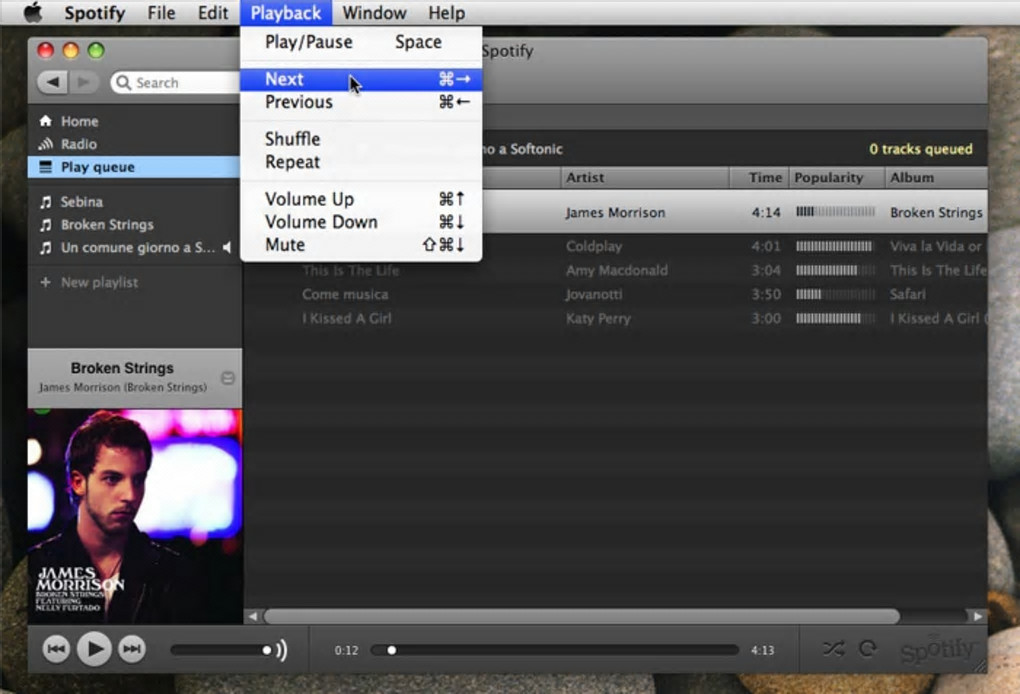Click the 0:12 elapsed time
Screen dimensions: 1020x694
click(x=347, y=650)
